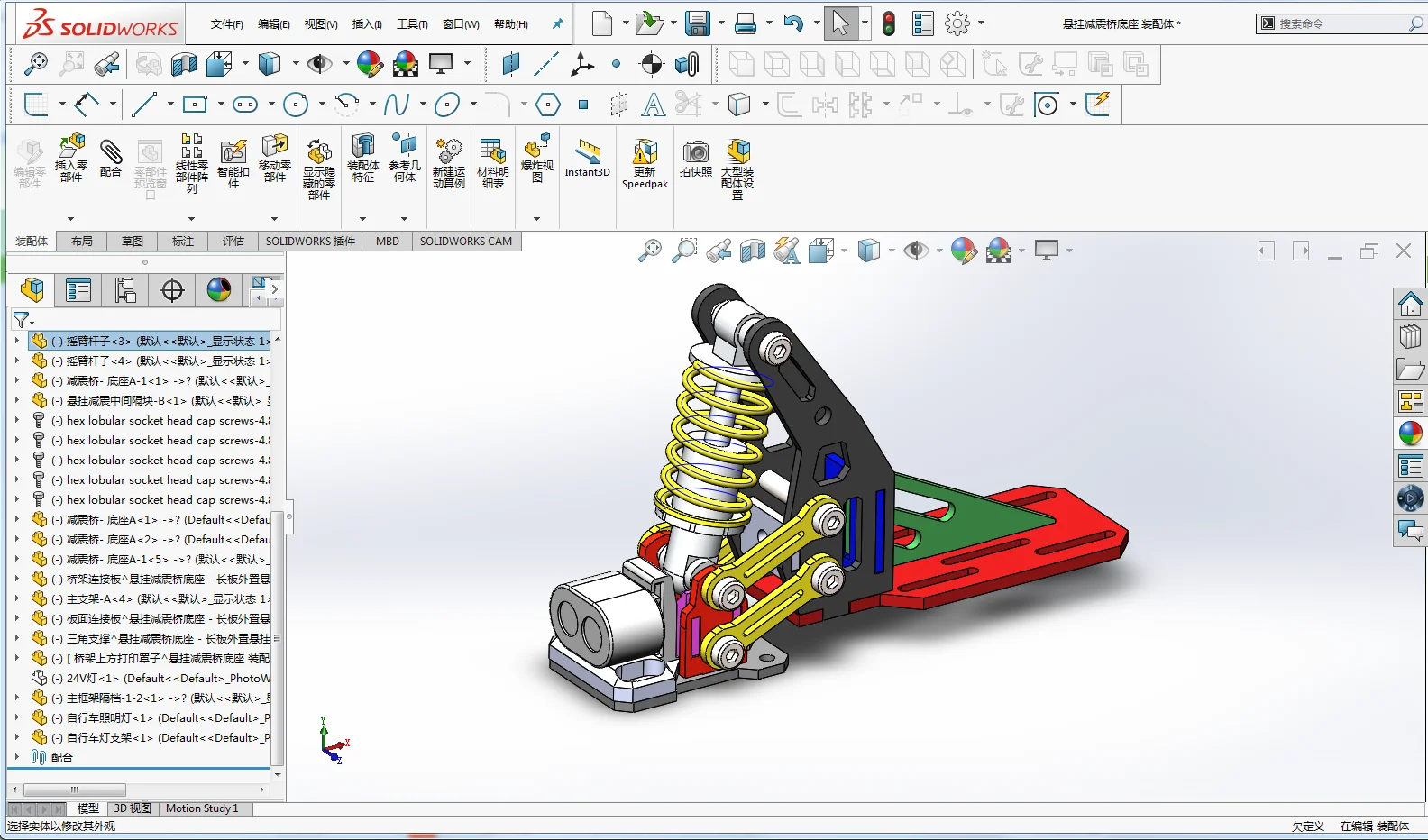1428x840 pixels.
Task: Open the Design Library in the task pane
Action: click(x=1411, y=336)
